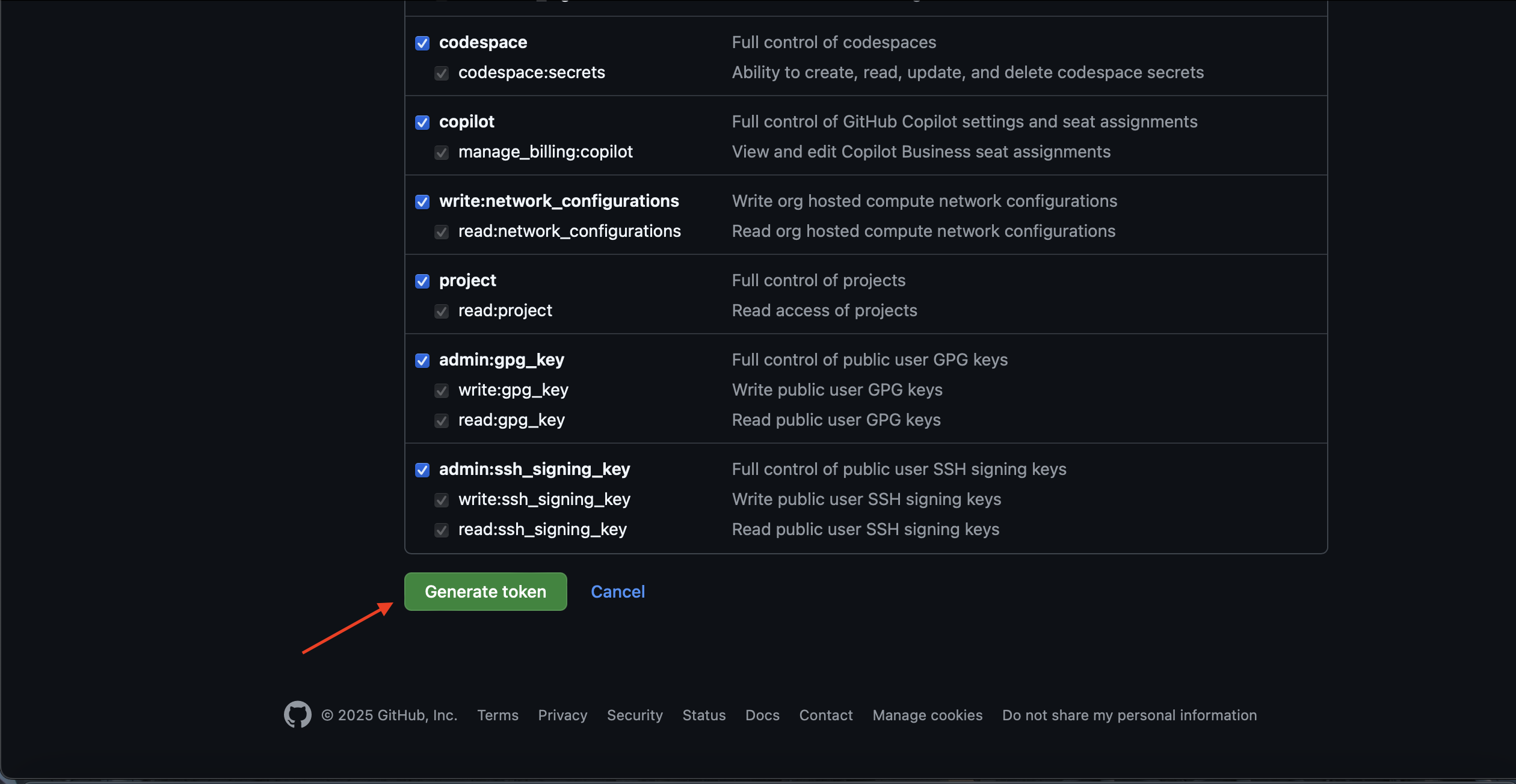Open the Docs footer link

[762, 715]
